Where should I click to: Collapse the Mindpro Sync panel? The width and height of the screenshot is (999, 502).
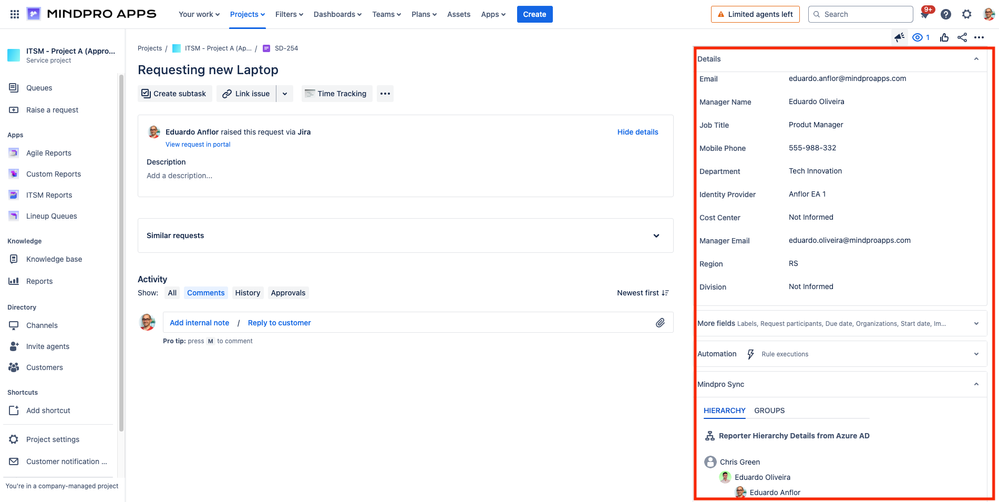tap(975, 384)
